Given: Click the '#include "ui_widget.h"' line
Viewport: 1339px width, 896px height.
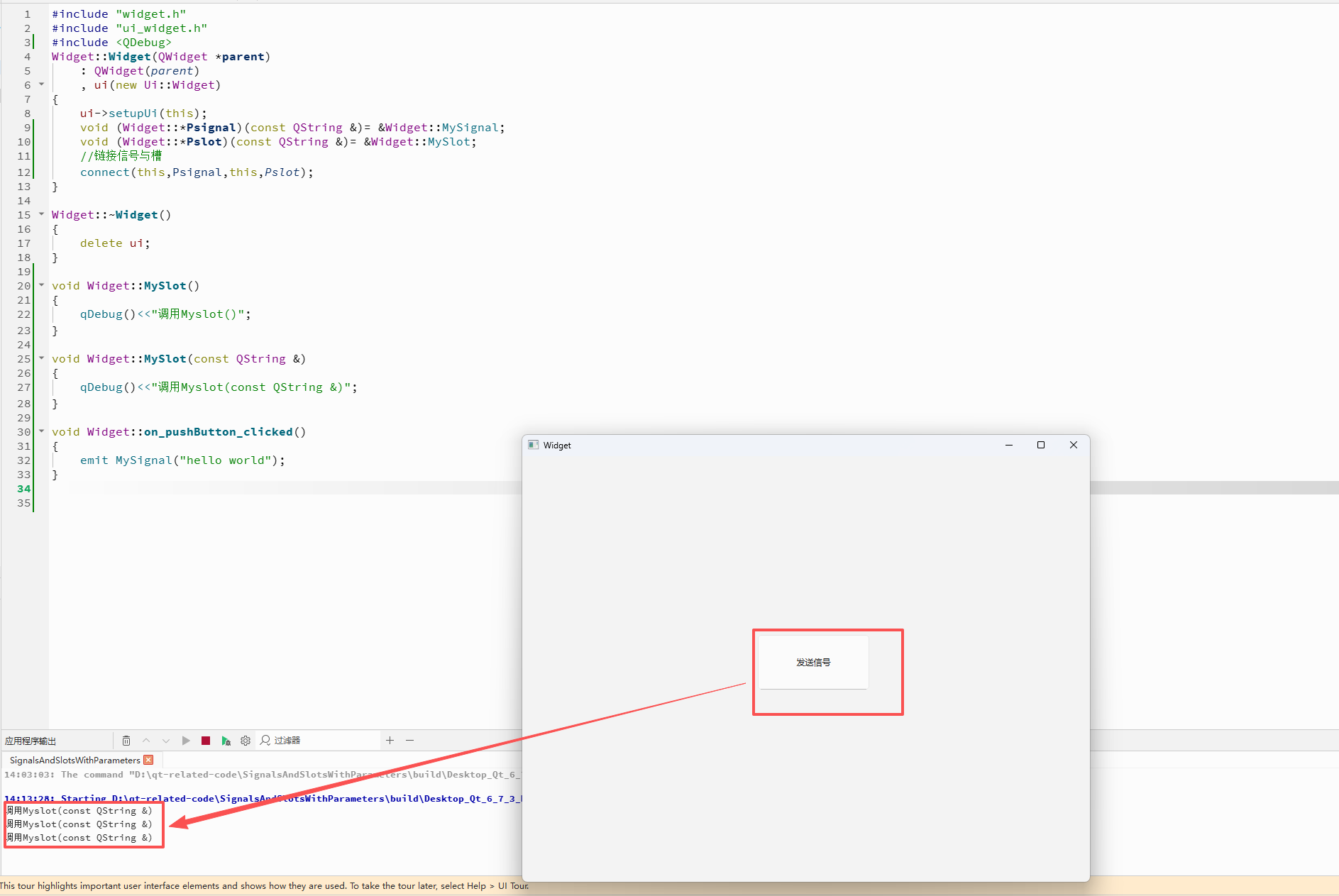Looking at the screenshot, I should 129,28.
